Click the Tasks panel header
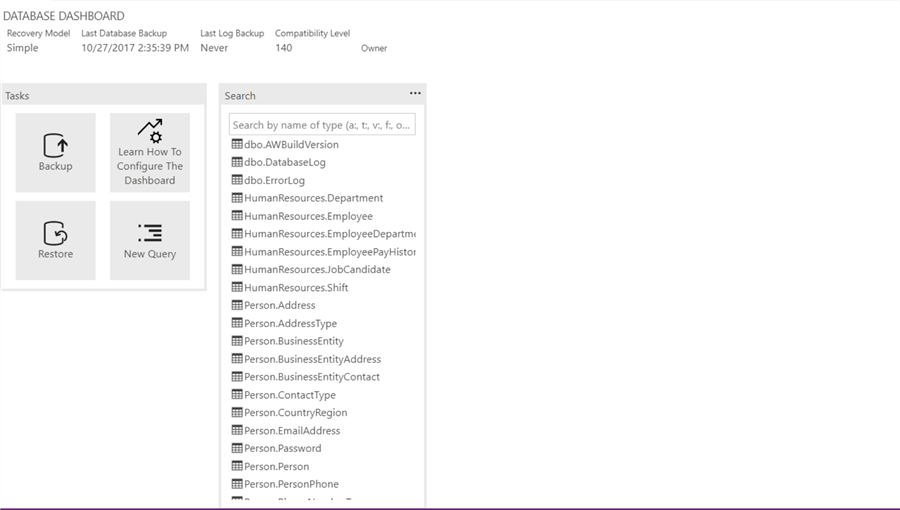 pos(103,95)
